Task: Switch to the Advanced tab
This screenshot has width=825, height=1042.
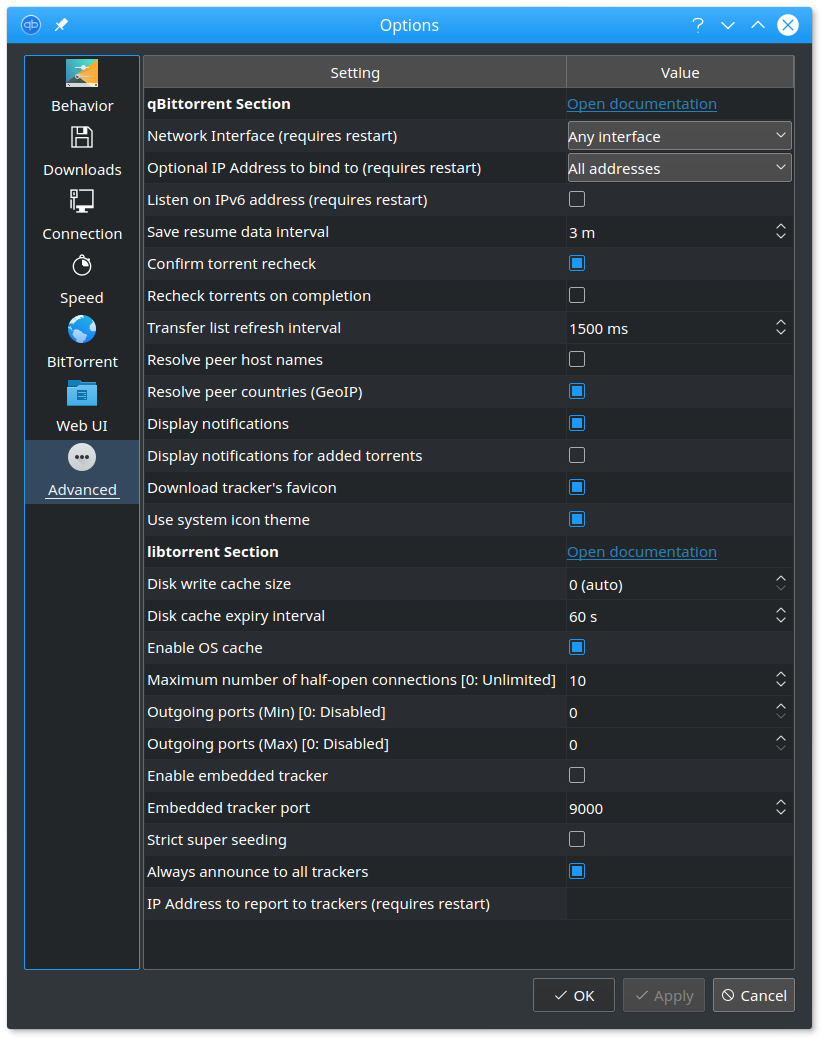Action: [82, 470]
